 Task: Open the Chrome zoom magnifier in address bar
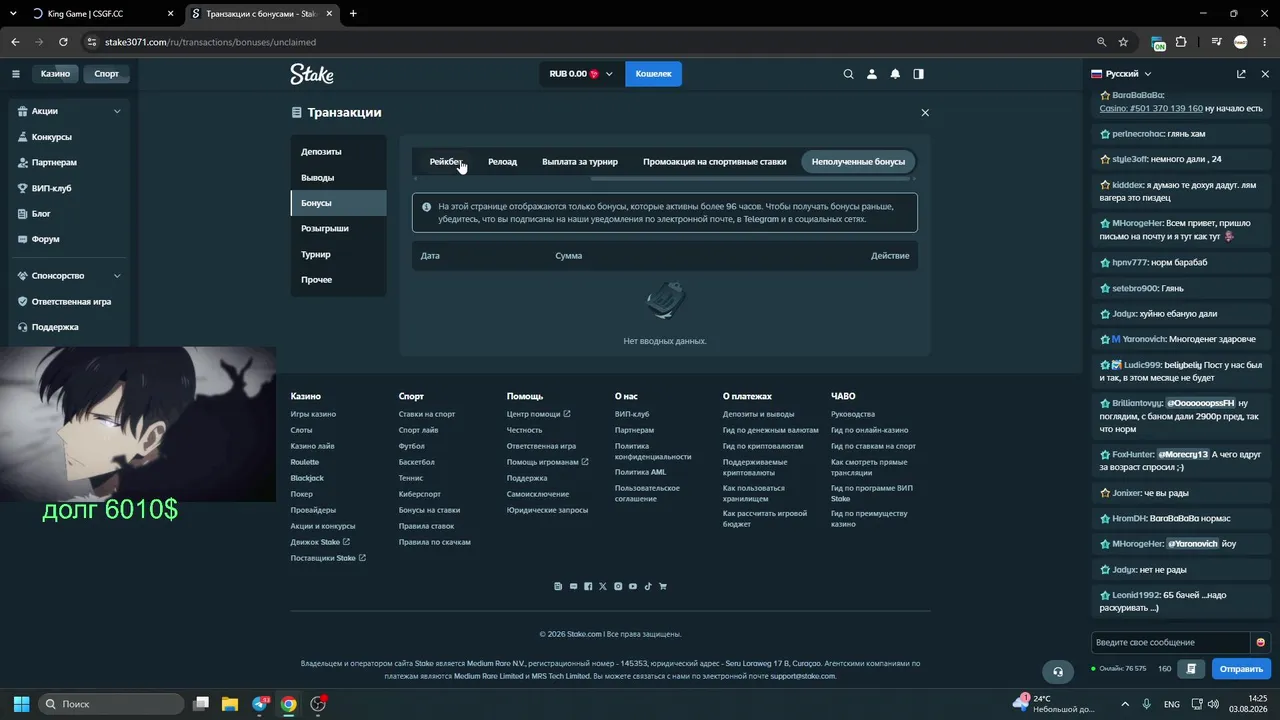(1101, 42)
